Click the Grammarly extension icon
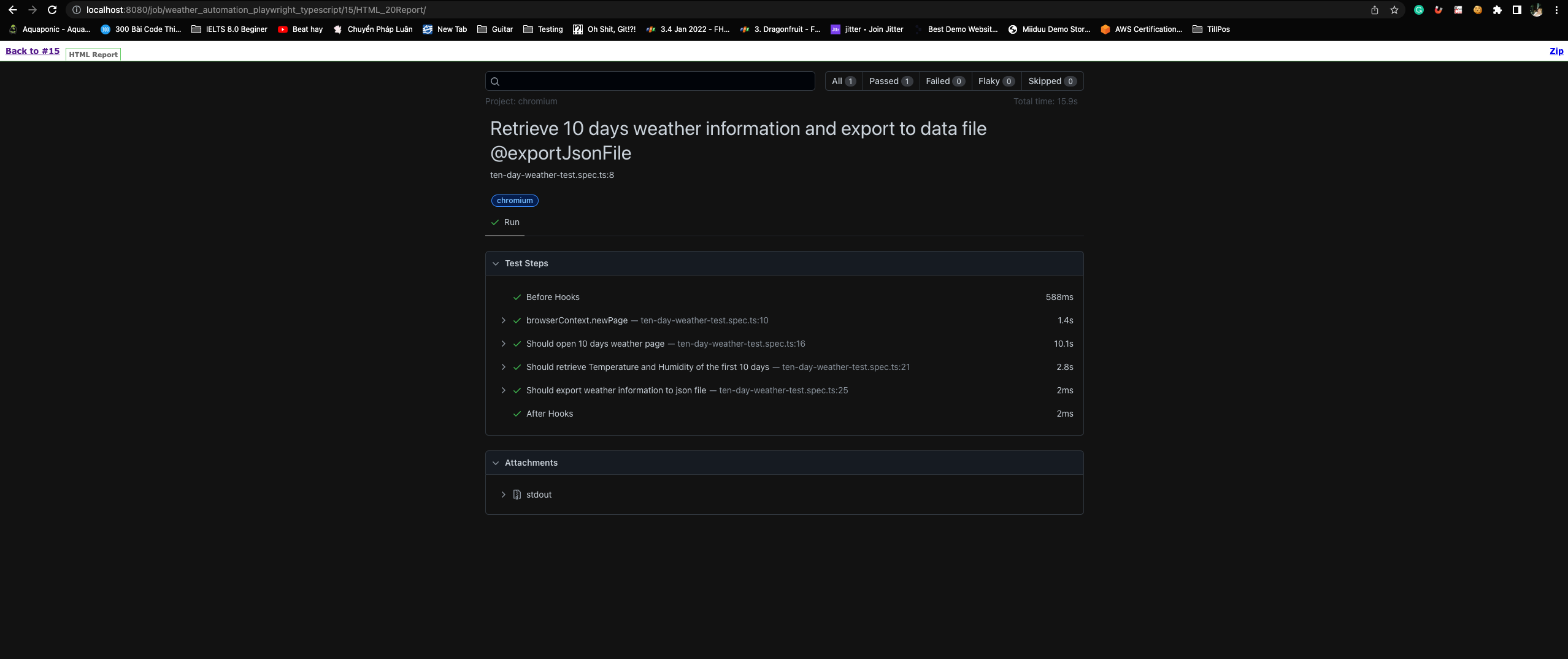 click(x=1418, y=10)
